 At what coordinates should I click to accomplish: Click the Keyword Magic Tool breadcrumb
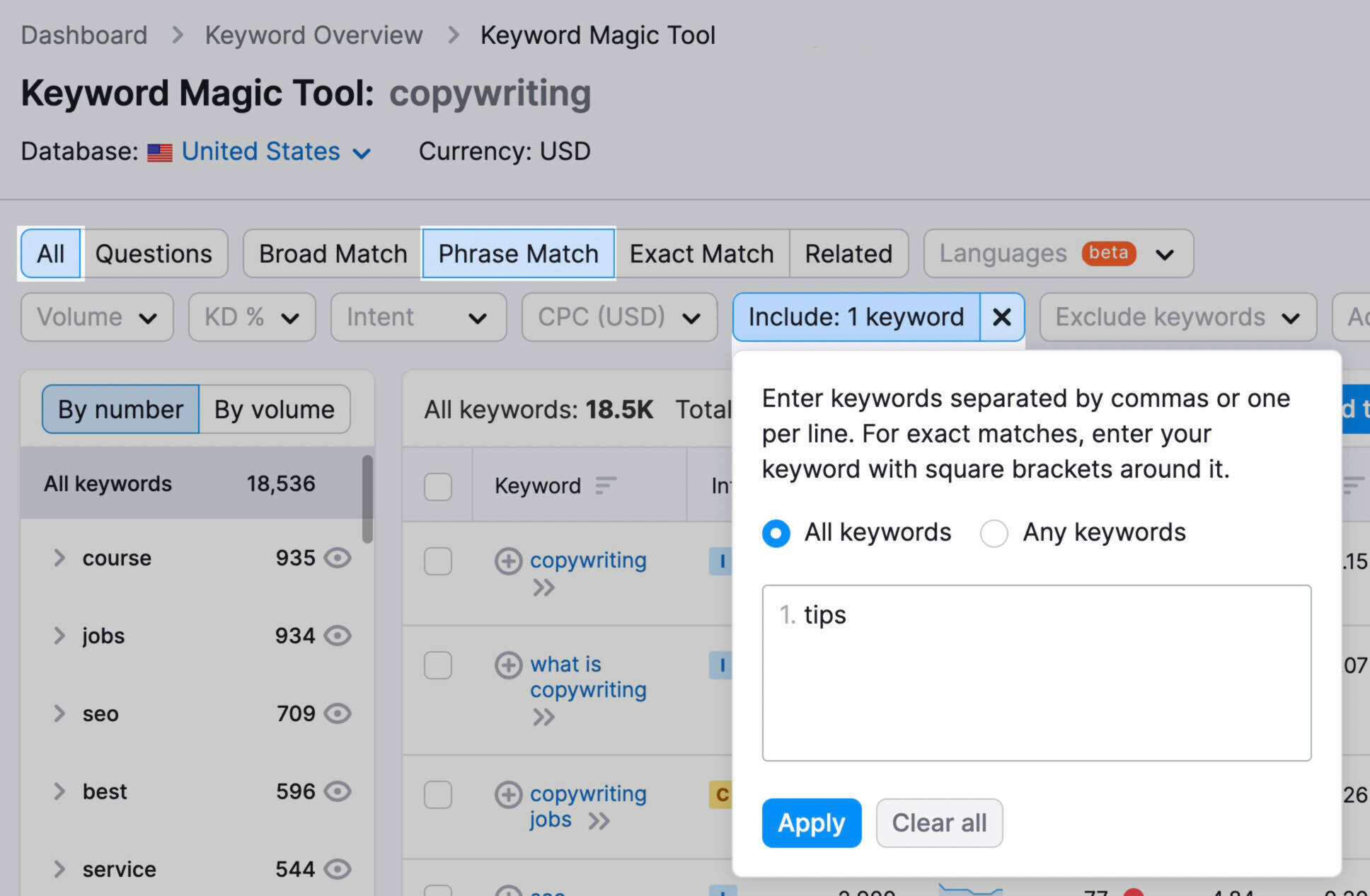click(598, 35)
